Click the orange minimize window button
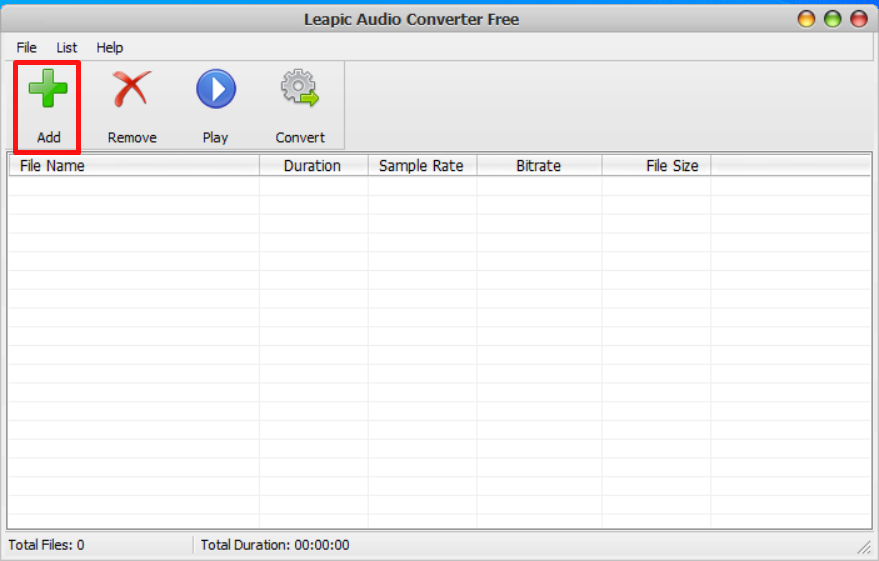The width and height of the screenshot is (879, 561). pyautogui.click(x=806, y=19)
